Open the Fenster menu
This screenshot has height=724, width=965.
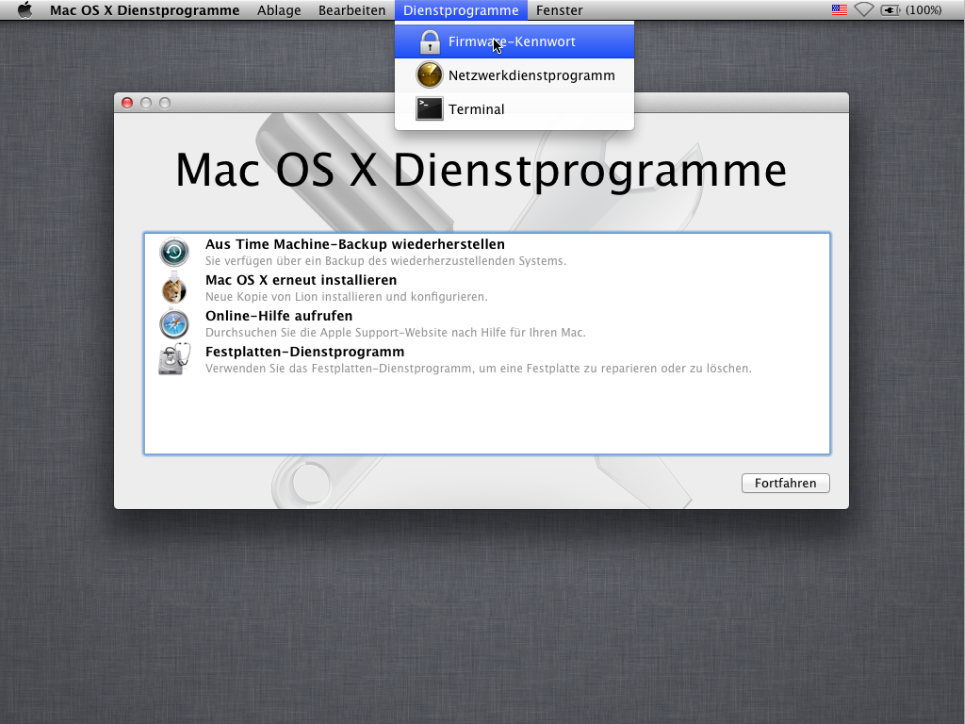559,10
